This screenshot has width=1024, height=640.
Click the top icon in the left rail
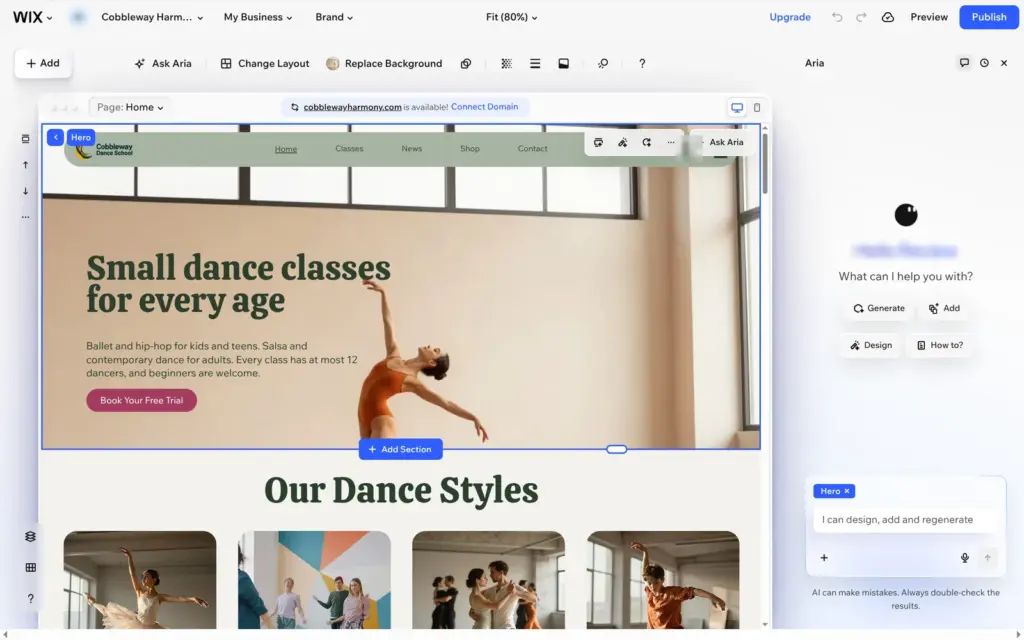pos(25,138)
